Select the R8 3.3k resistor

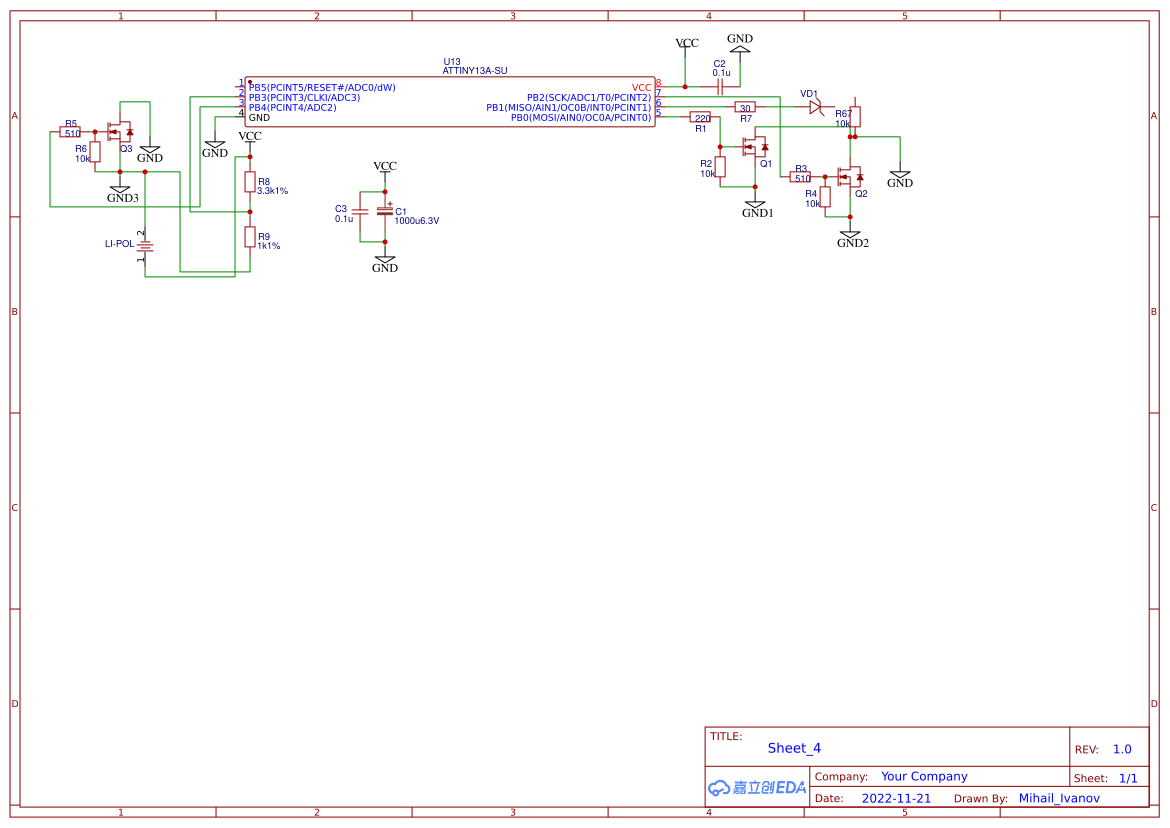pos(250,181)
